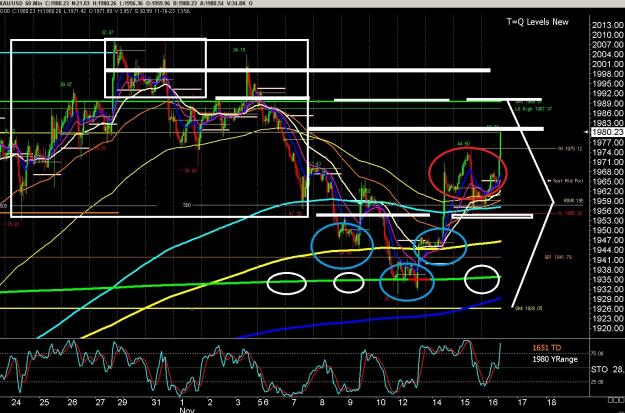The height and width of the screenshot is (413, 625).
Task: Click date 16 on the time axis
Action: tap(494, 403)
